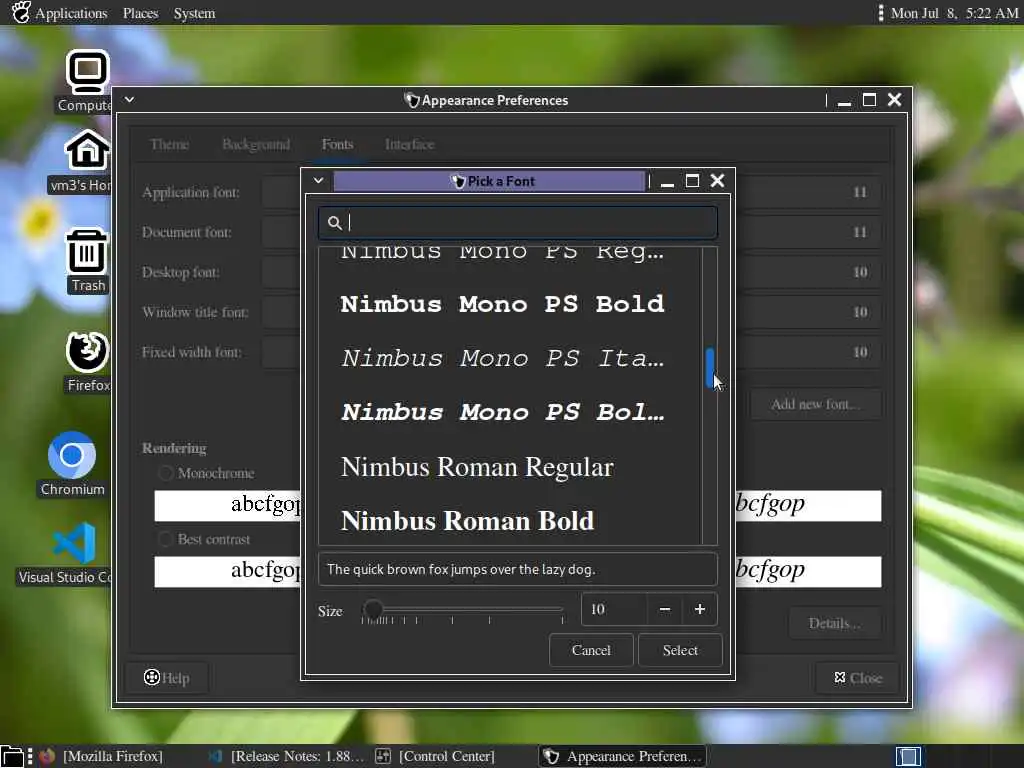Screen dimensions: 1024x768
Task: Open the Trash desktop icon
Action: [87, 259]
